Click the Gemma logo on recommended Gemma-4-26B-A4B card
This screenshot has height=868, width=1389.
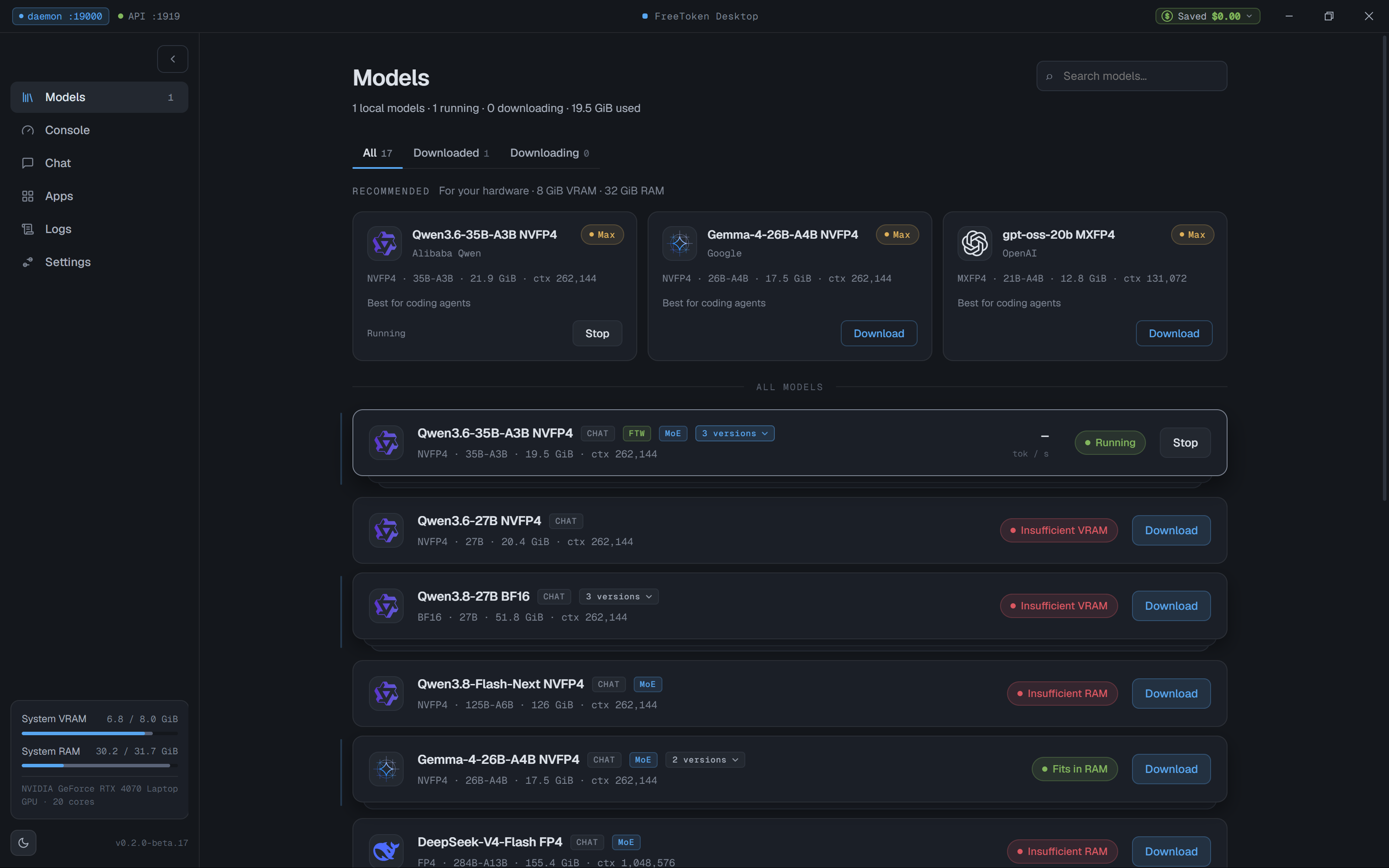coord(680,243)
